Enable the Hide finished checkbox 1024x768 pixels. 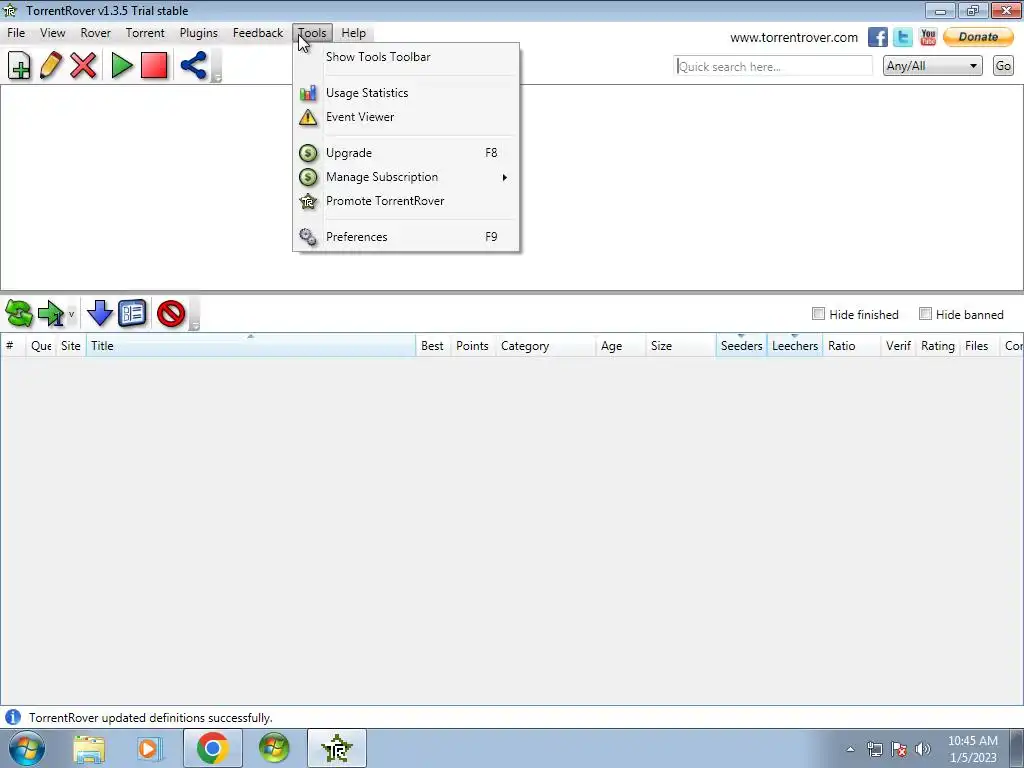[818, 313]
